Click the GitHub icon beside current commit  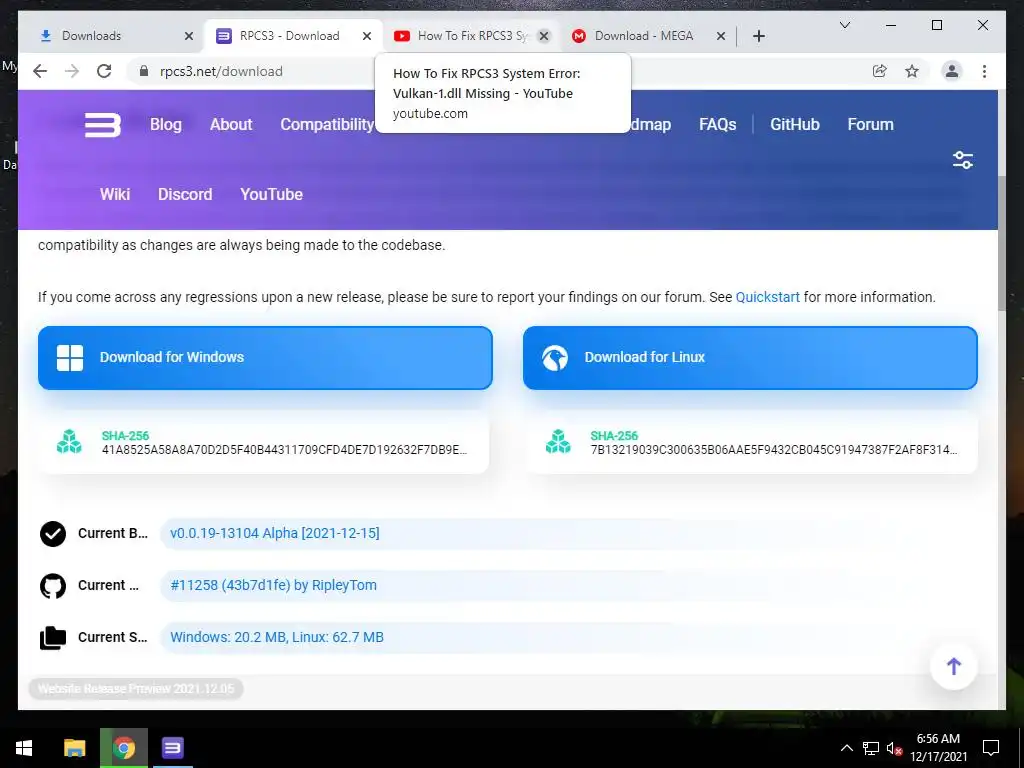coord(53,586)
